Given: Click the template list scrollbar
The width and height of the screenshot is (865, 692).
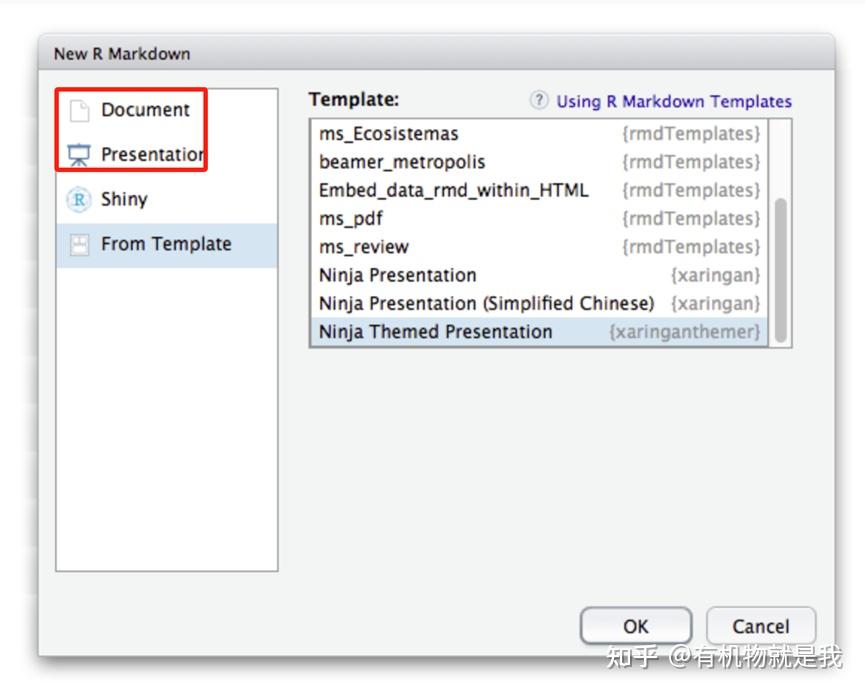Looking at the screenshot, I should pyautogui.click(x=780, y=270).
